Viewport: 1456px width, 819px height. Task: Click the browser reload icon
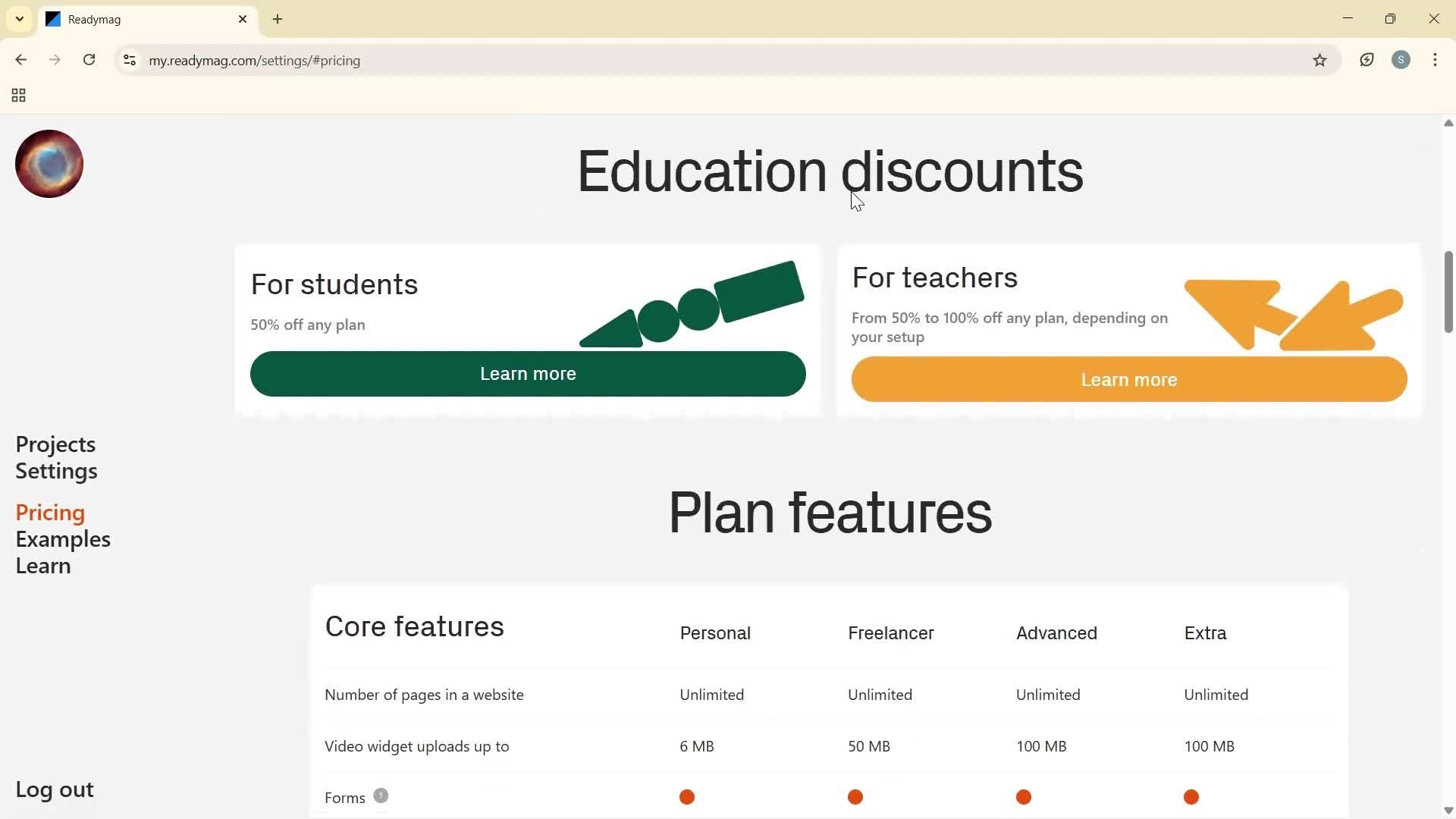(x=89, y=61)
